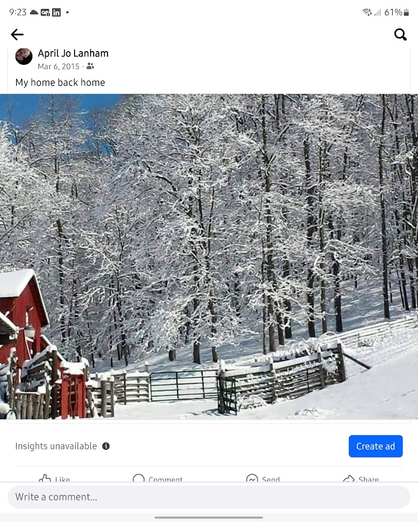Tap the Share arrow icon

[349, 479]
